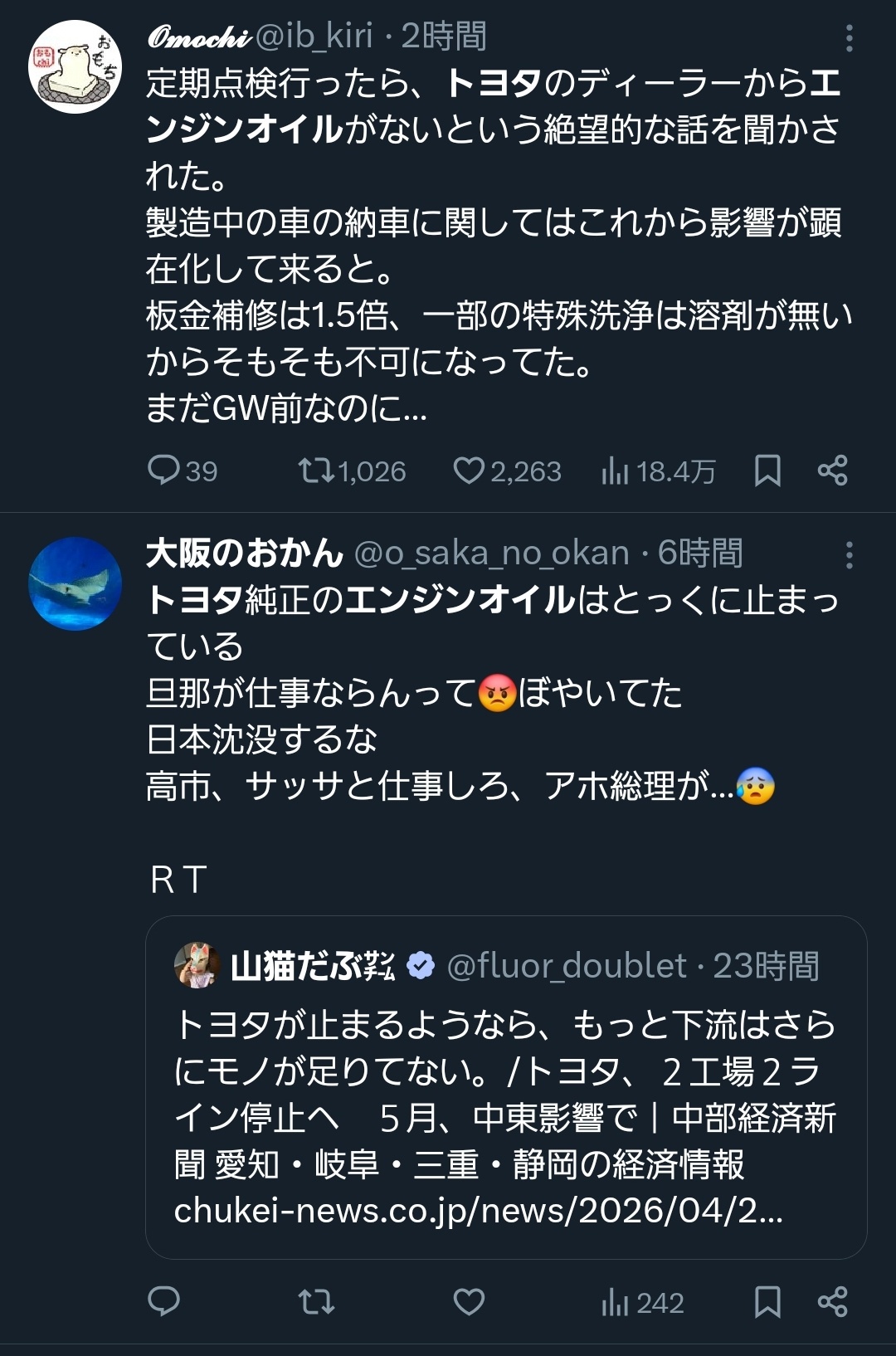
Task: Open more options for 大阪のおかん's tweet
Action: click(x=849, y=555)
